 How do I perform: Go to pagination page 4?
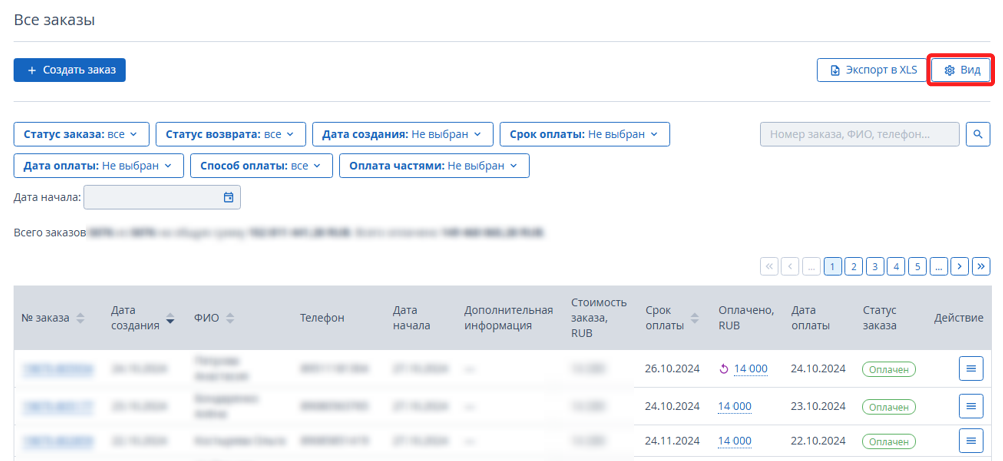coord(896,267)
